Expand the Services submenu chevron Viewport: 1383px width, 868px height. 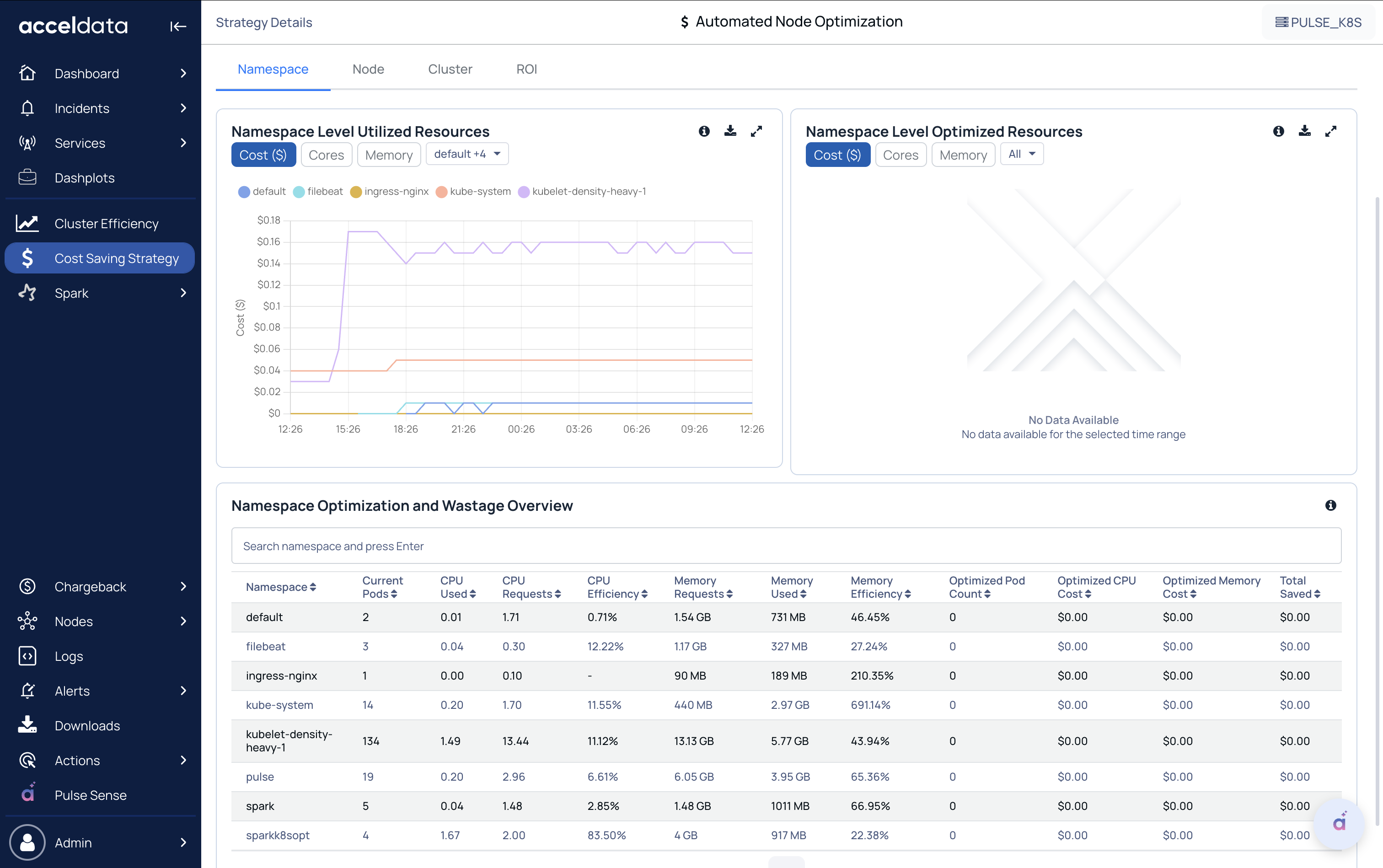183,143
